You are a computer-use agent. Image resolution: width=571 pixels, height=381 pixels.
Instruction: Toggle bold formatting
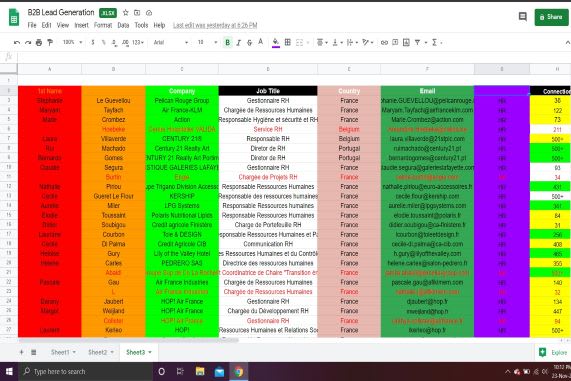[228, 43]
